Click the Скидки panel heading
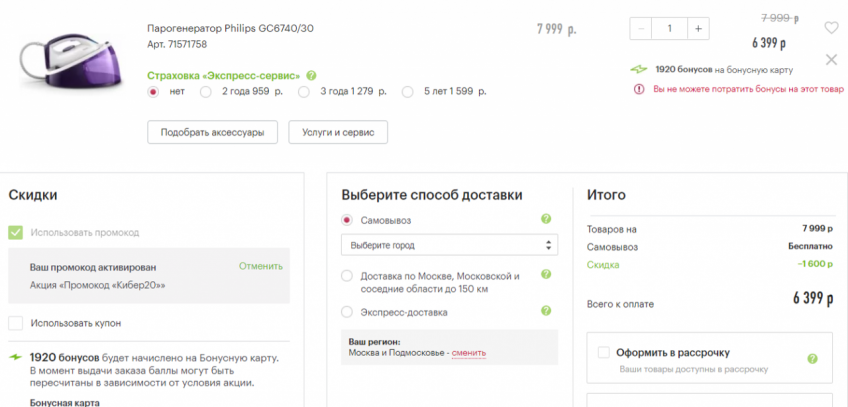 (32, 195)
